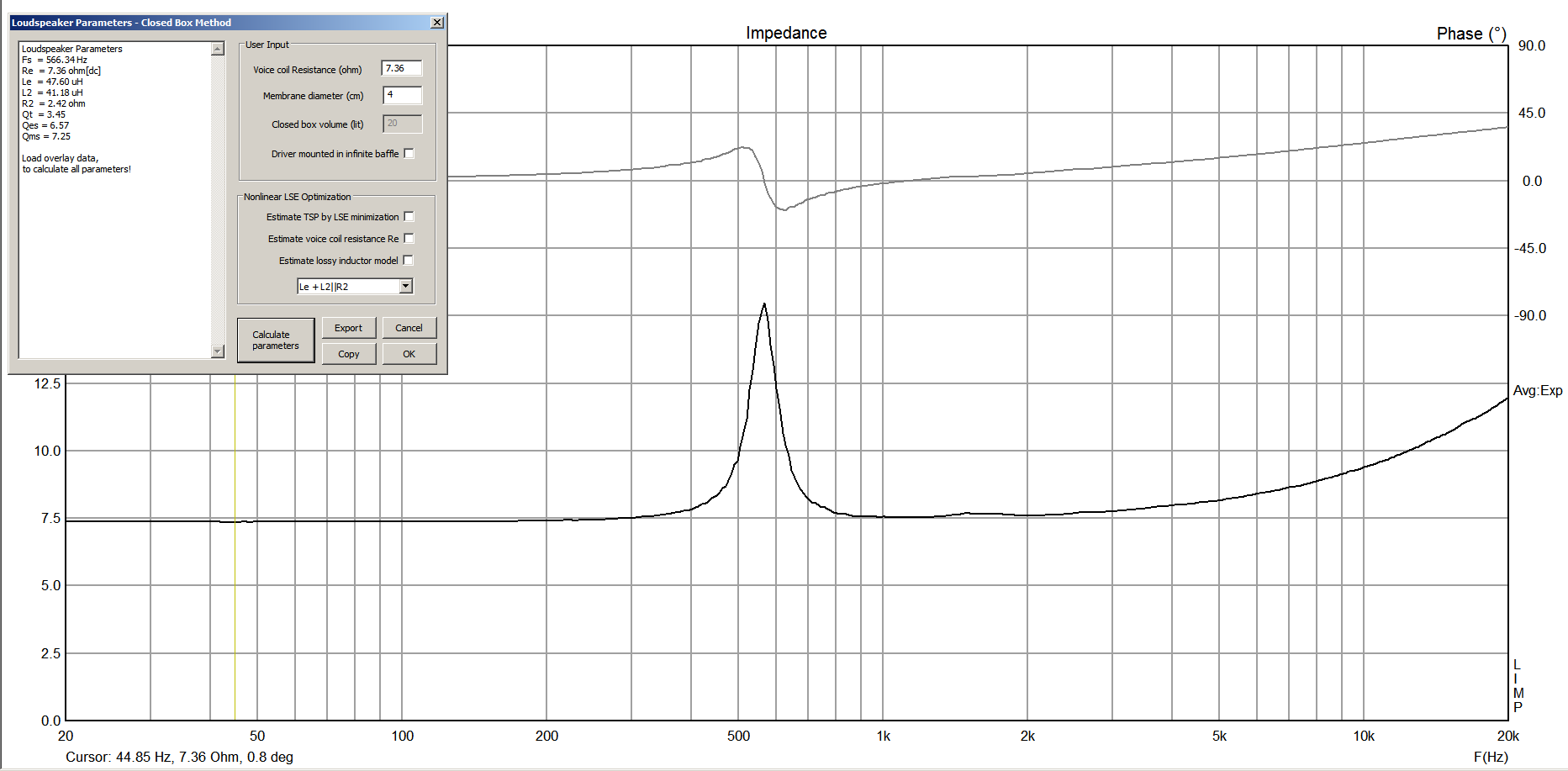1568x771 pixels.
Task: Click the 45.0 phase axis label
Action: [1532, 113]
